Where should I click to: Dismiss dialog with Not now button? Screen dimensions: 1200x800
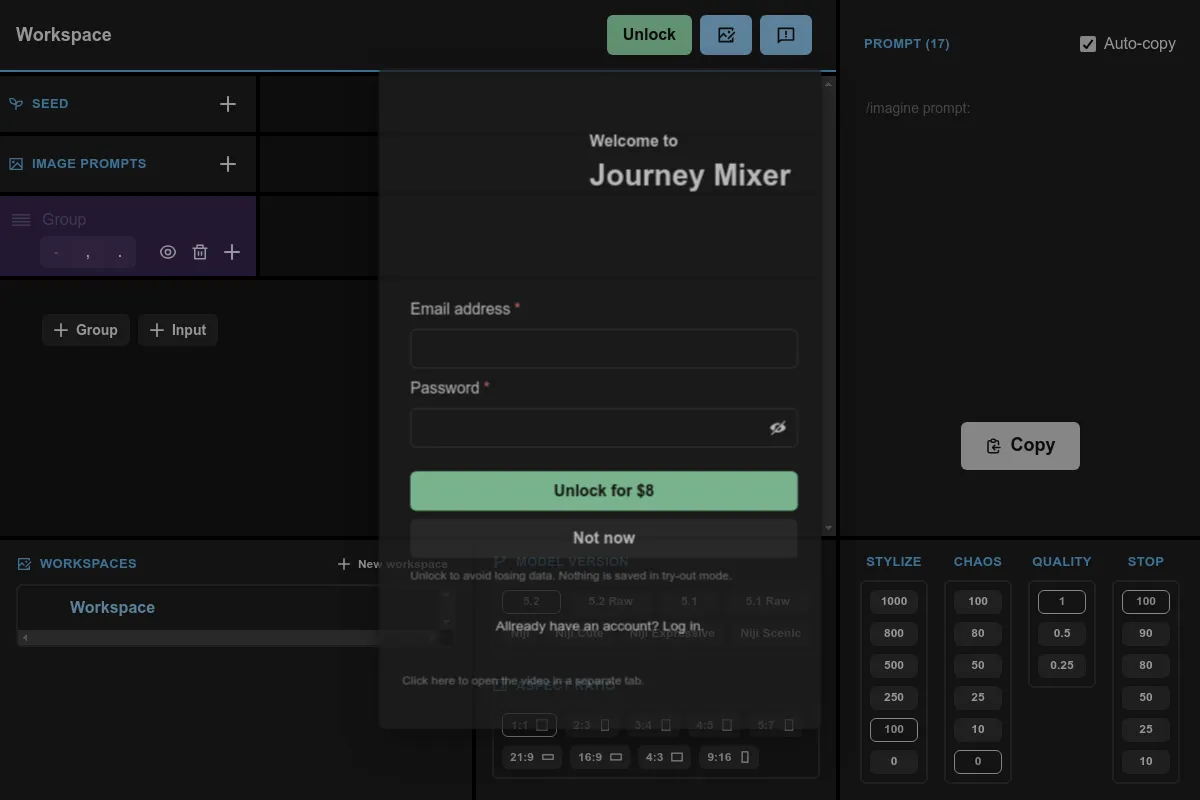(x=603, y=538)
